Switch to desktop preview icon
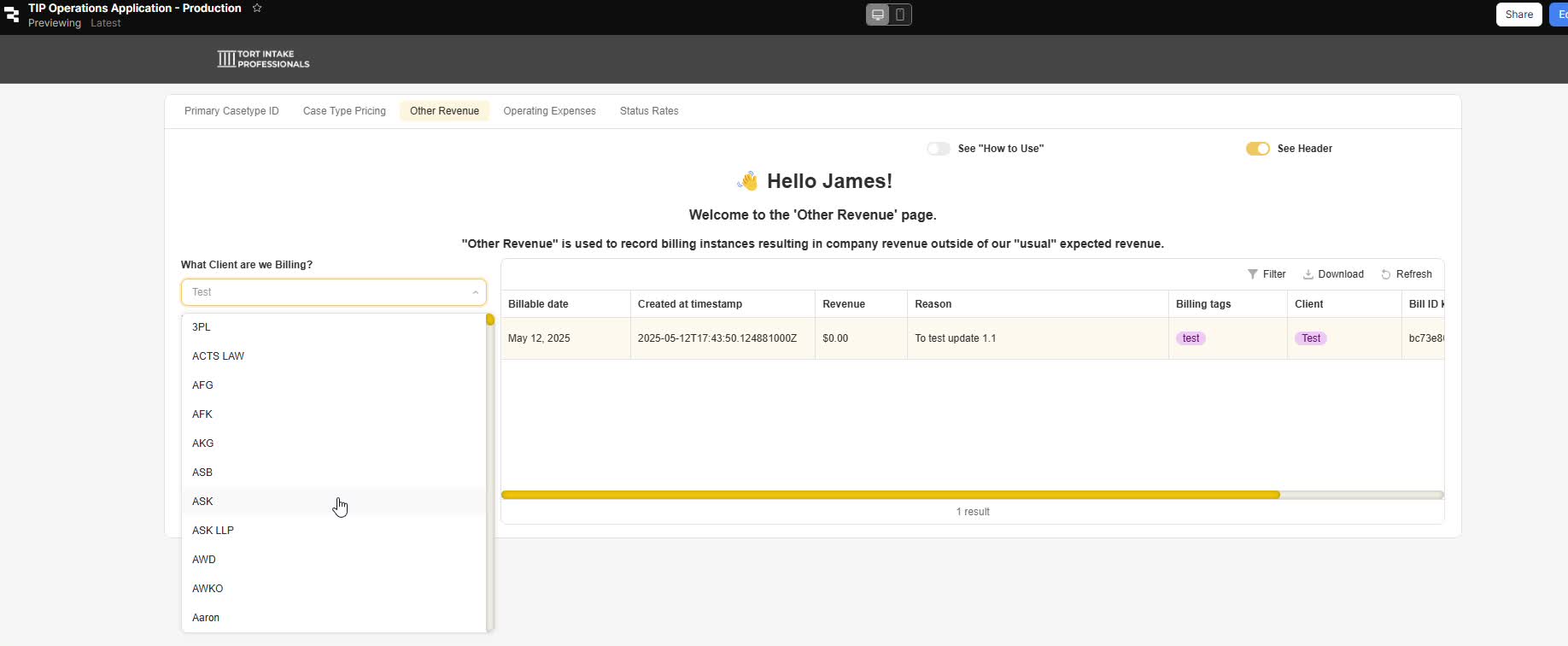The image size is (1568, 646). tap(878, 15)
